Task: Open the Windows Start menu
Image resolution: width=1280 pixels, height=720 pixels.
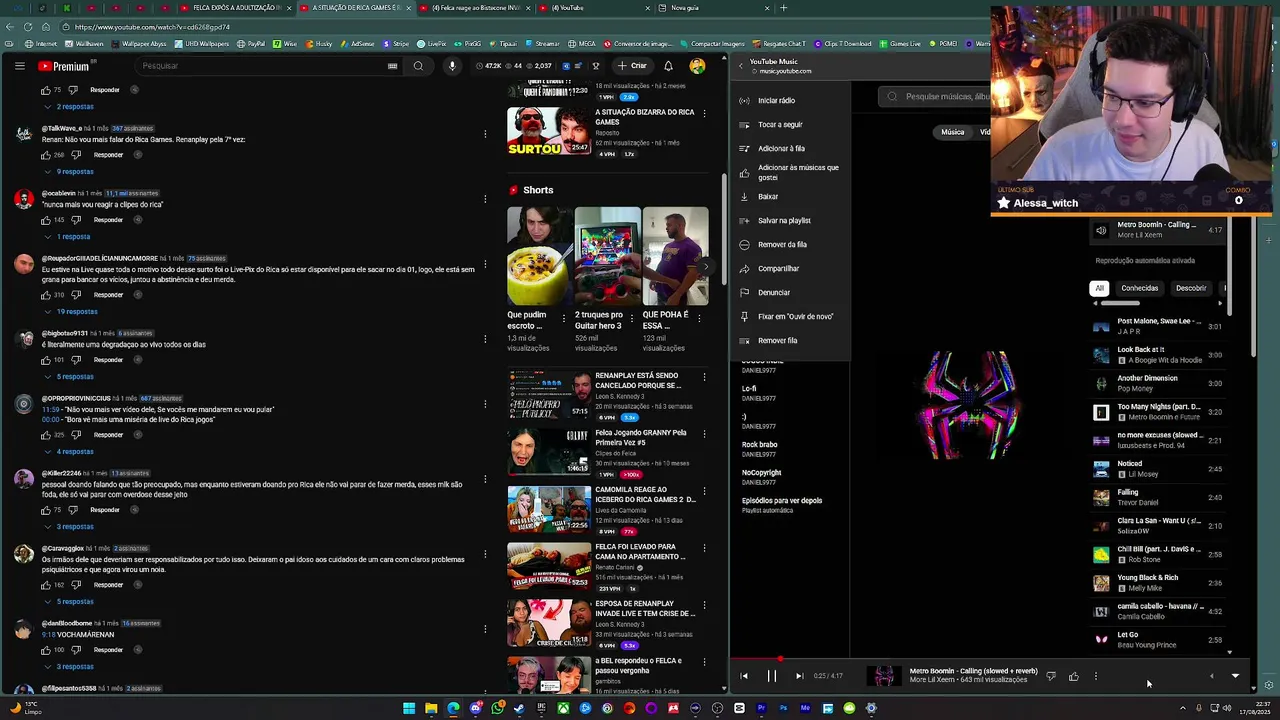Action: pyautogui.click(x=409, y=708)
